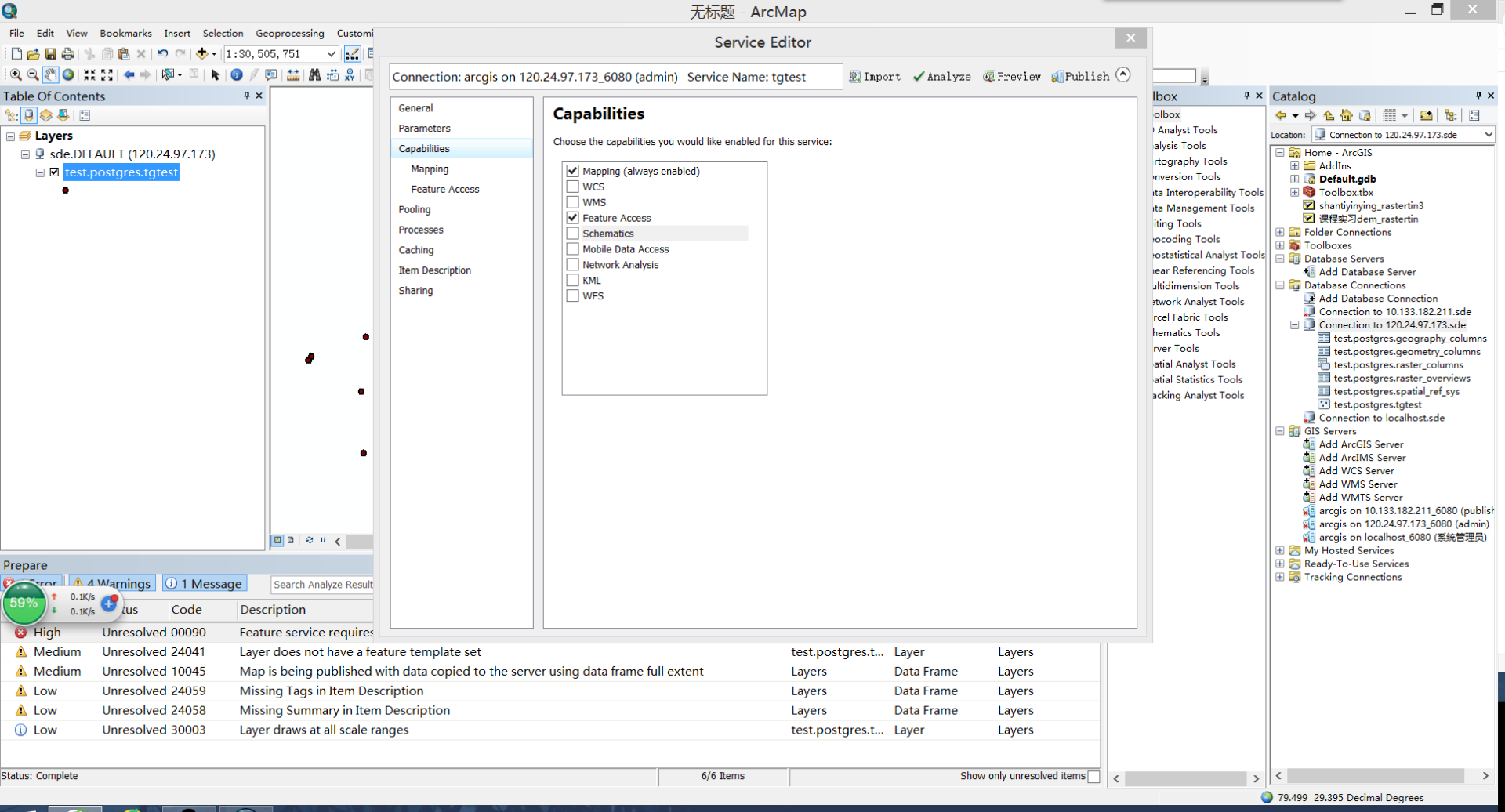This screenshot has height=812, width=1505.
Task: Filter results by 4 Warnings
Action: pos(111,584)
